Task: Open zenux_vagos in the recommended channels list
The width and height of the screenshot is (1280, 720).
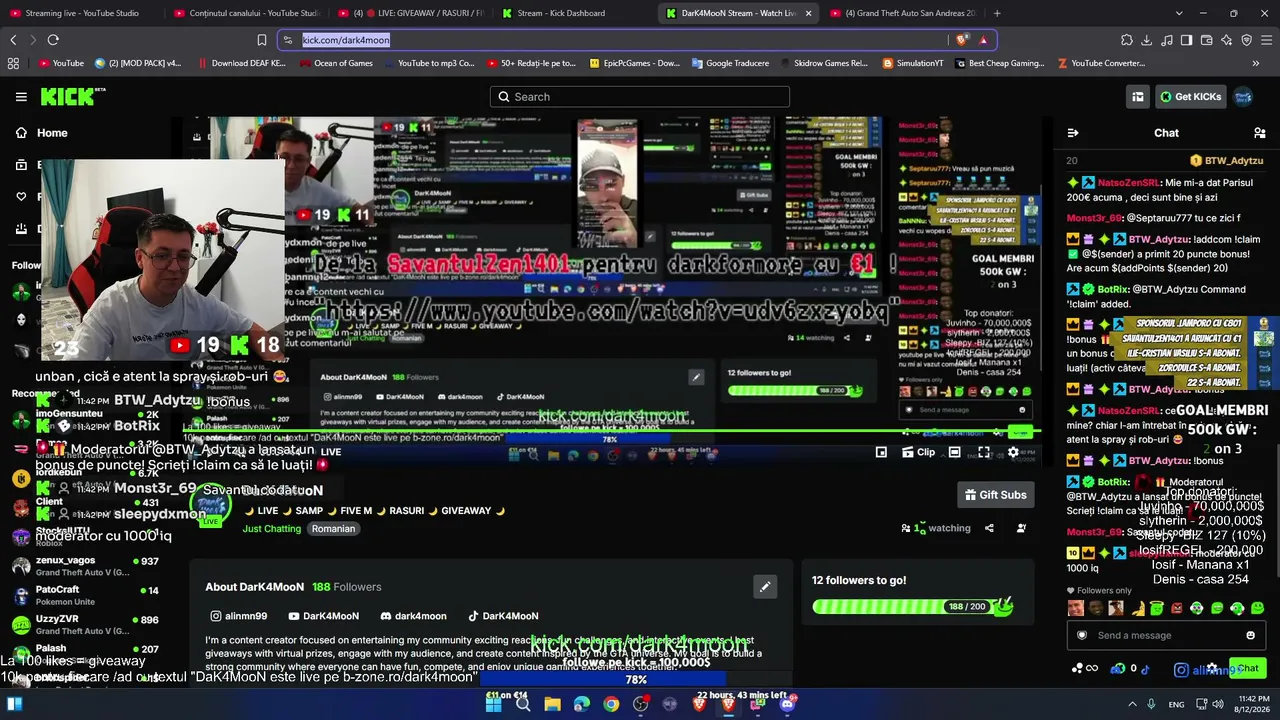Action: [85, 566]
